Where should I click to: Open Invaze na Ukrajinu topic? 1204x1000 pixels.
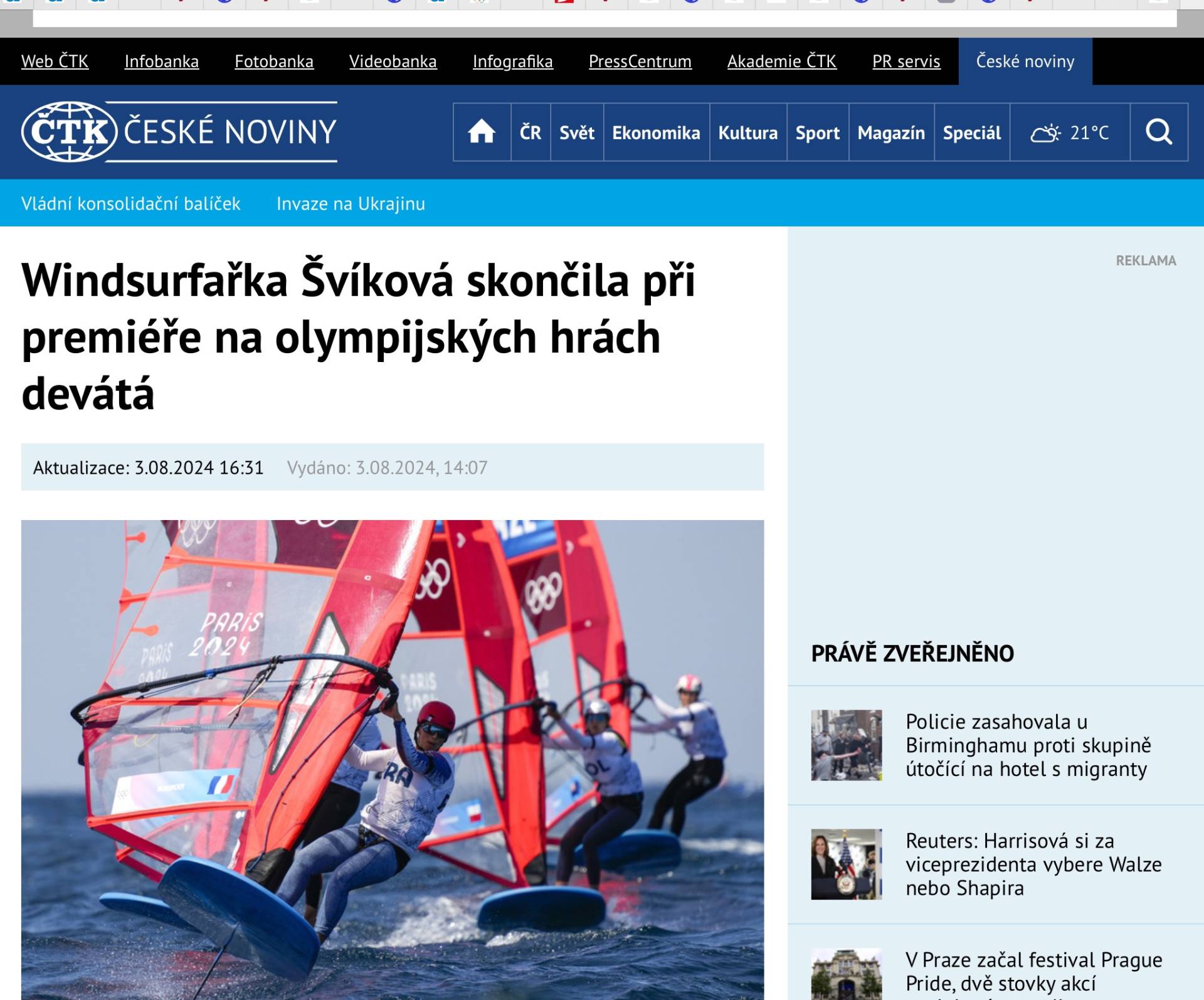pyautogui.click(x=351, y=204)
